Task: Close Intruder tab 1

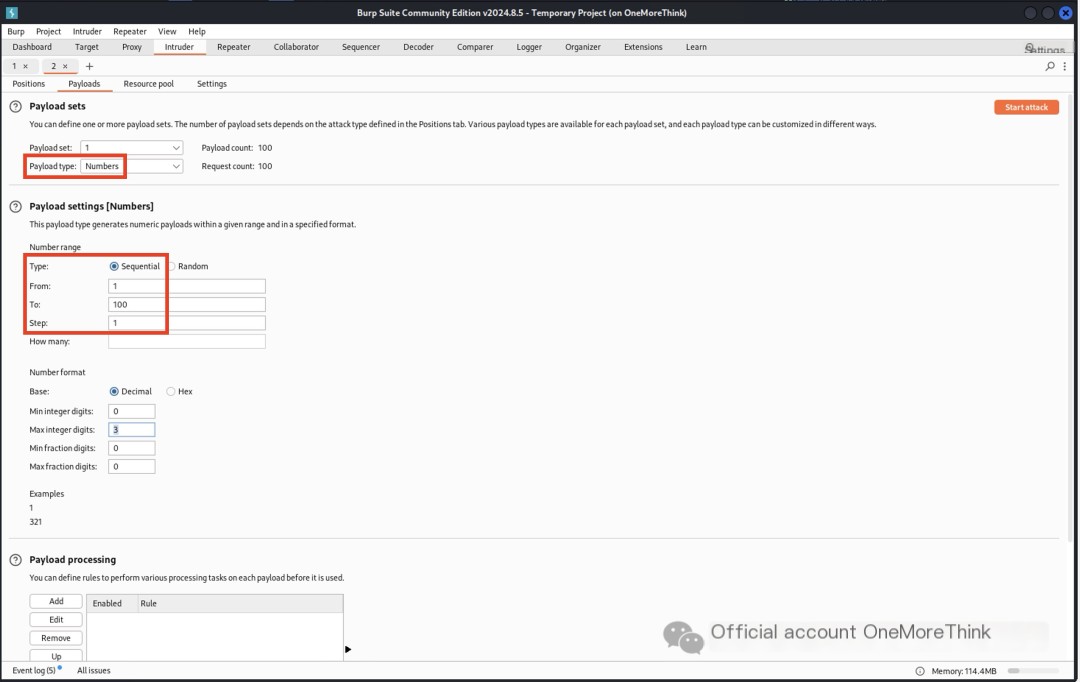Action: coord(25,66)
